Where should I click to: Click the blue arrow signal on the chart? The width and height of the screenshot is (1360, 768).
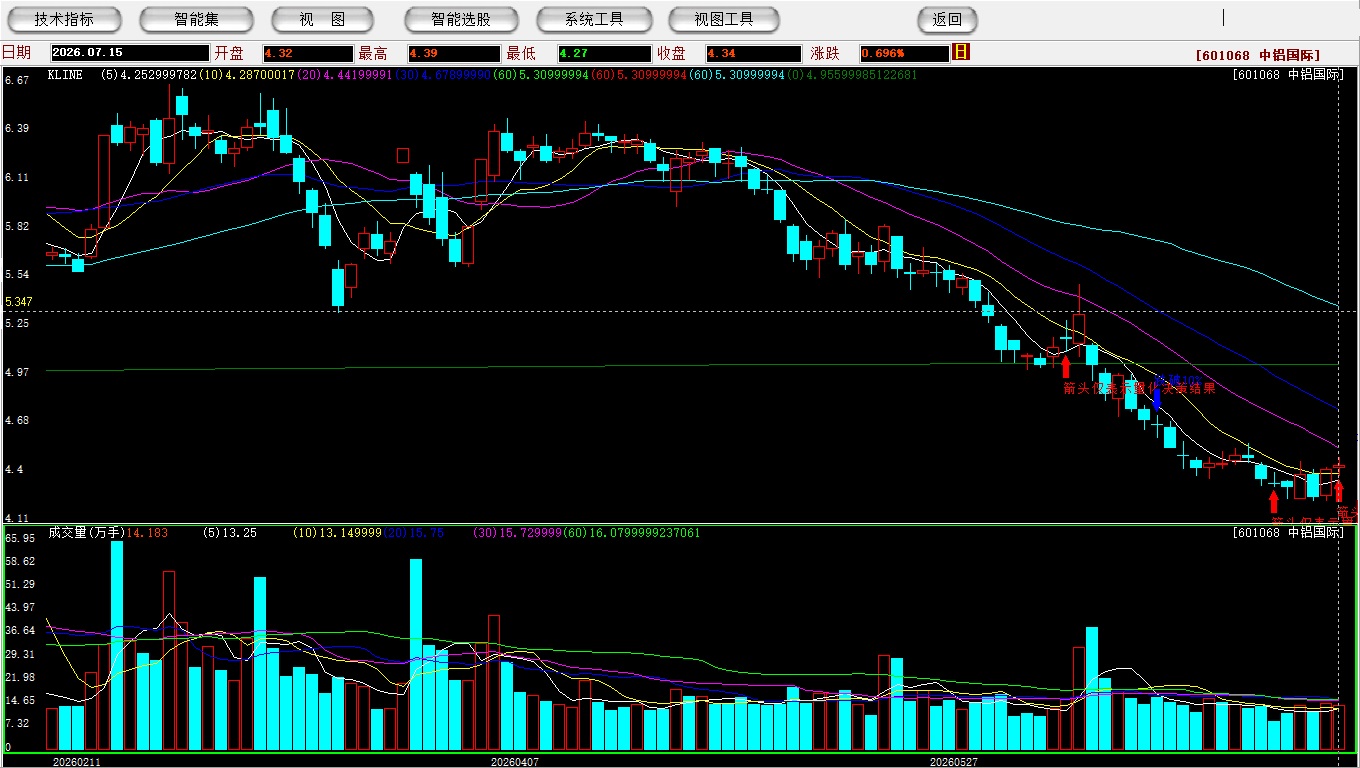click(x=1157, y=399)
